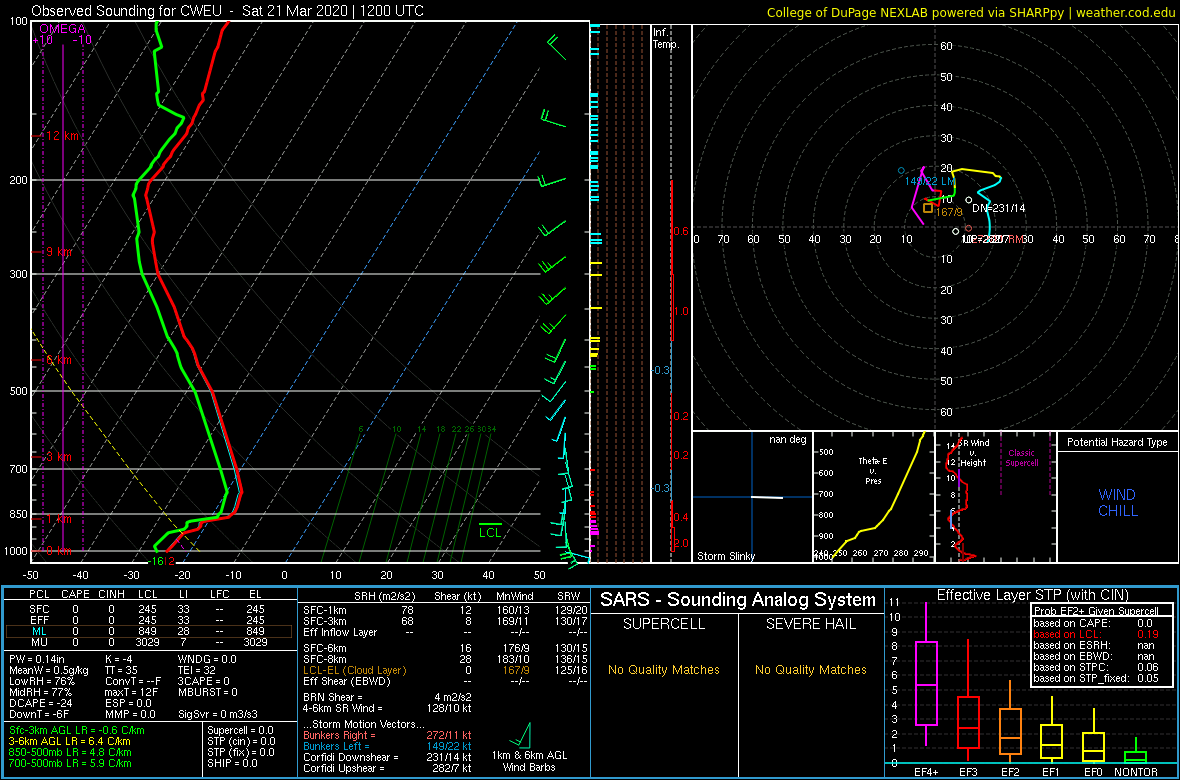1180x780 pixels.
Task: Select the Inf. Temp. column header
Action: (667, 38)
